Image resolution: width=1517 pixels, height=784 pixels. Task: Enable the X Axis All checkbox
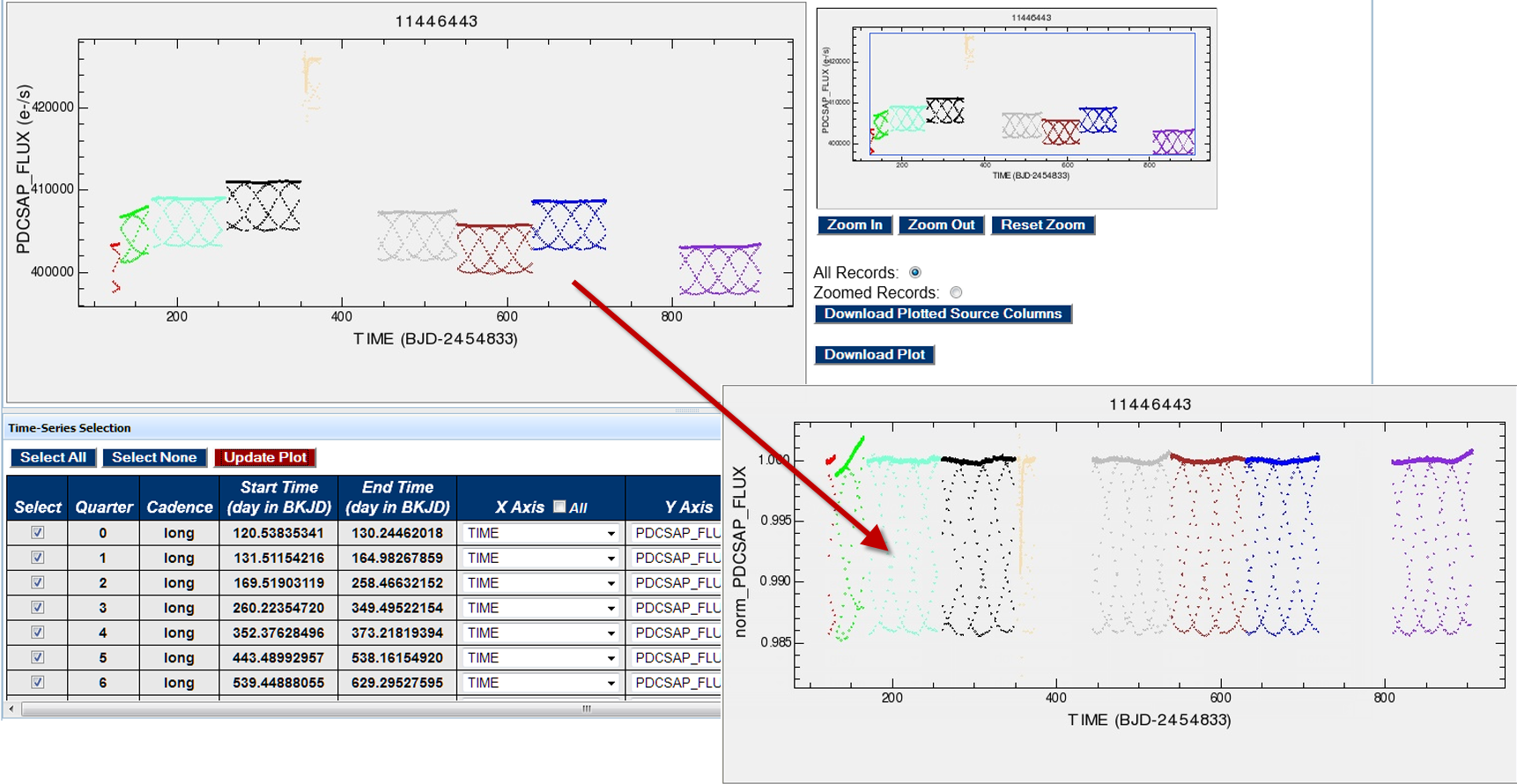(559, 507)
